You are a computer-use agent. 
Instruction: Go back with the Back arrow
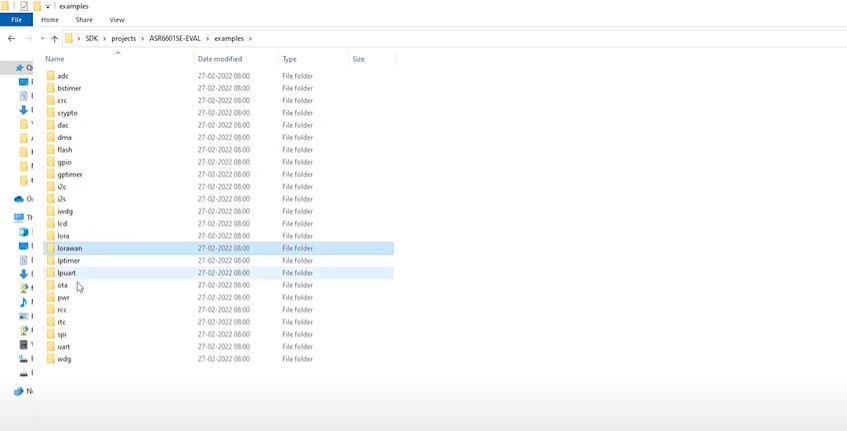tap(11, 39)
